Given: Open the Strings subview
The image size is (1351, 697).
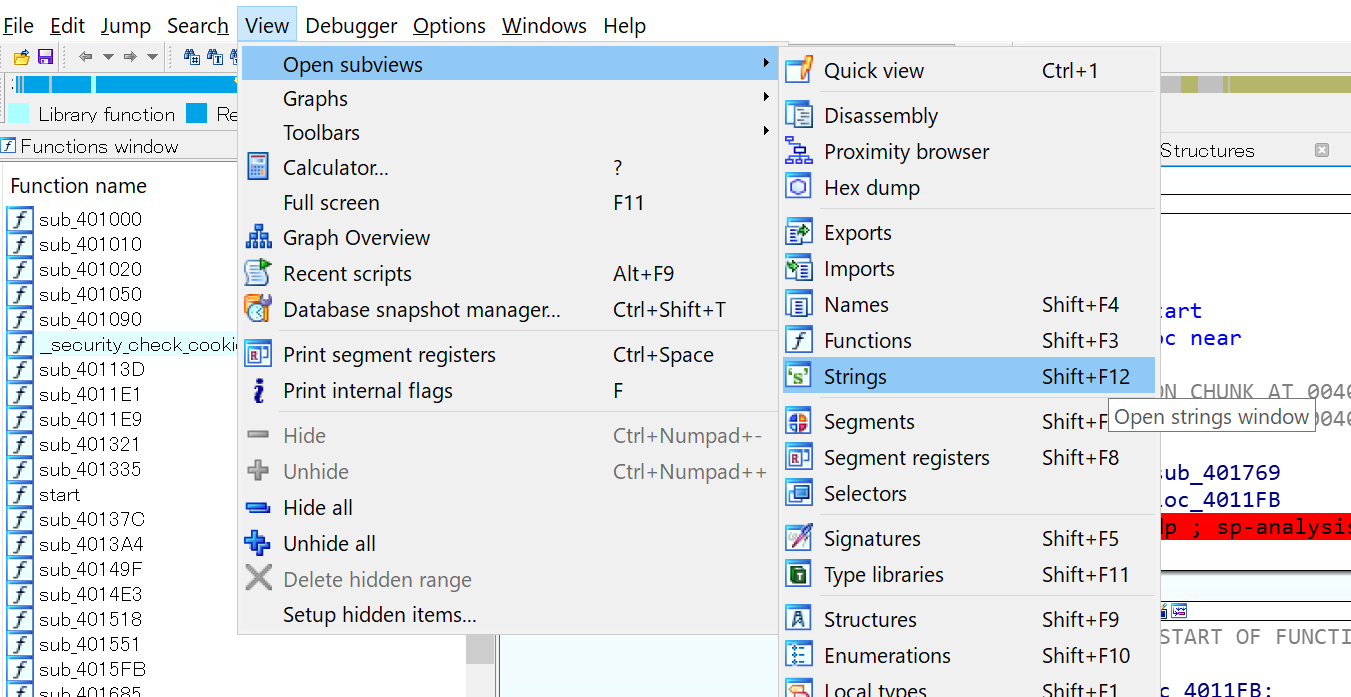Looking at the screenshot, I should click(855, 377).
